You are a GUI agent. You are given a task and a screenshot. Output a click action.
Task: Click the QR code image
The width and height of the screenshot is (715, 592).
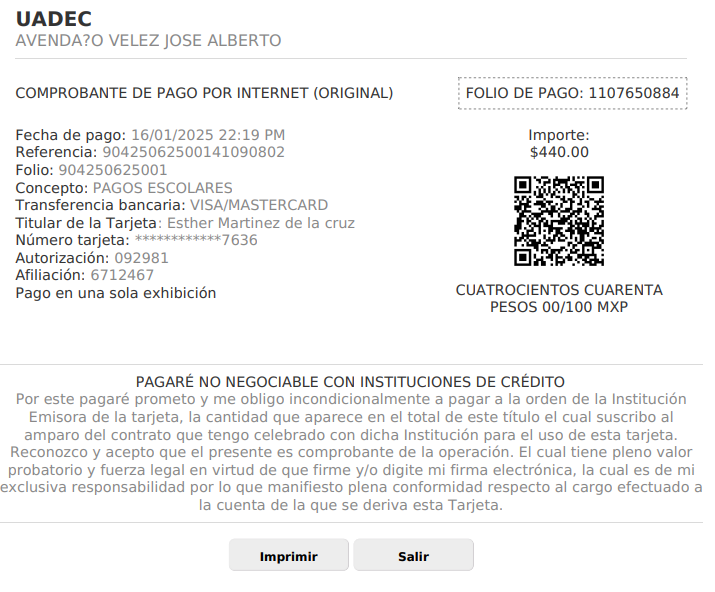point(559,221)
